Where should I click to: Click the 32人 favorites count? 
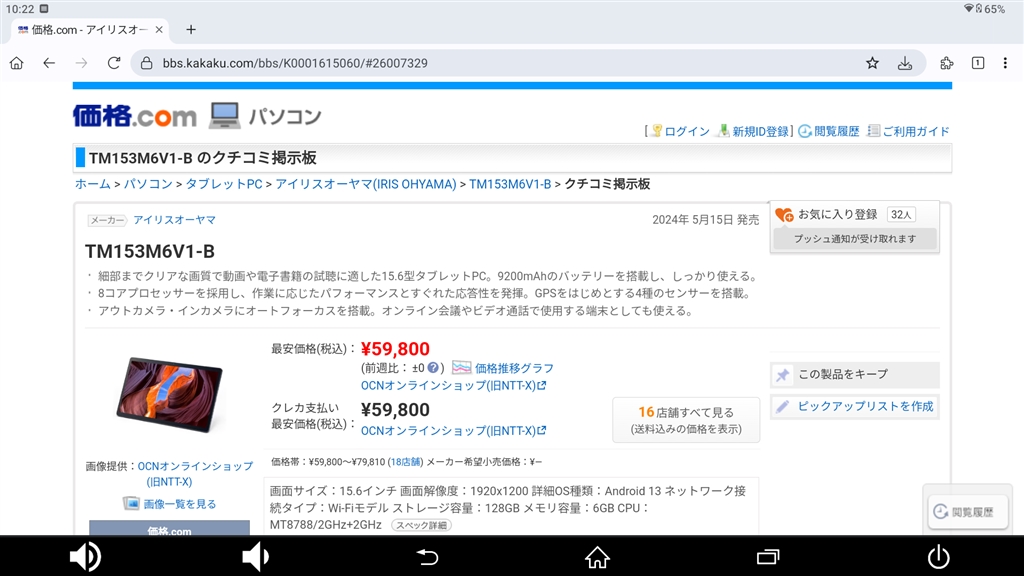[901, 214]
